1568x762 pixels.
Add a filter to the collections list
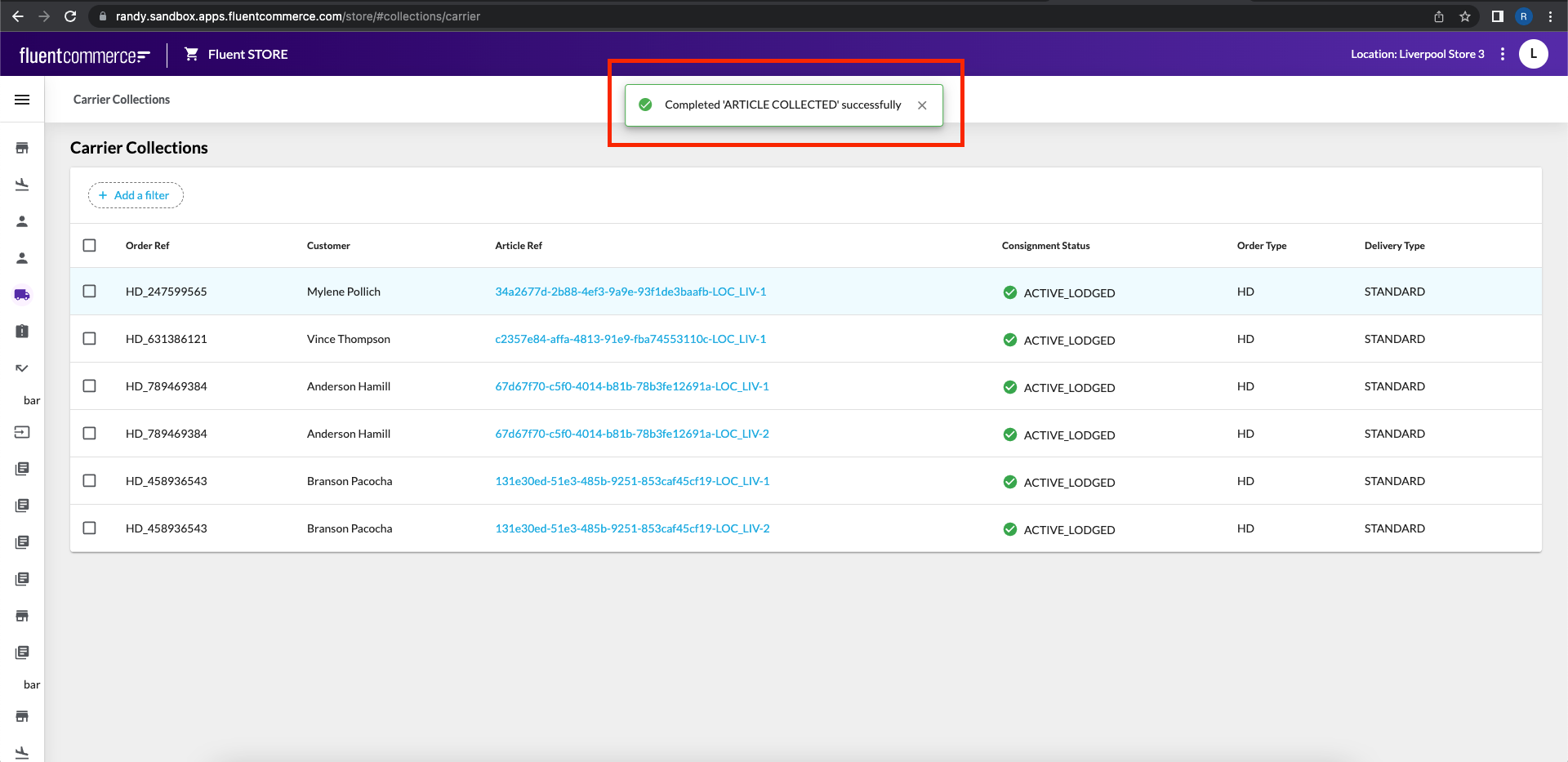[x=136, y=195]
